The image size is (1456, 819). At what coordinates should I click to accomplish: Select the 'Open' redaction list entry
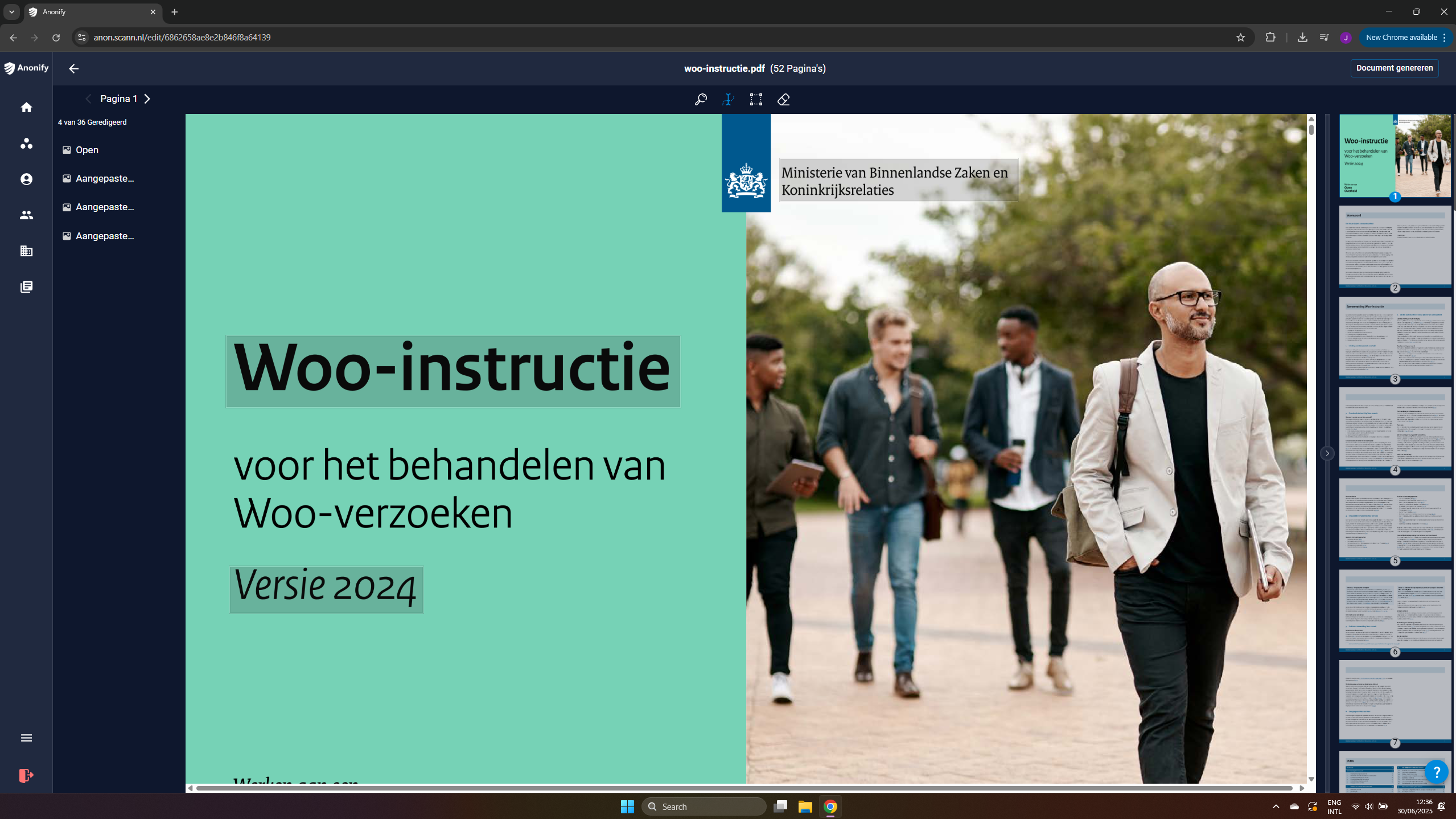pyautogui.click(x=87, y=150)
